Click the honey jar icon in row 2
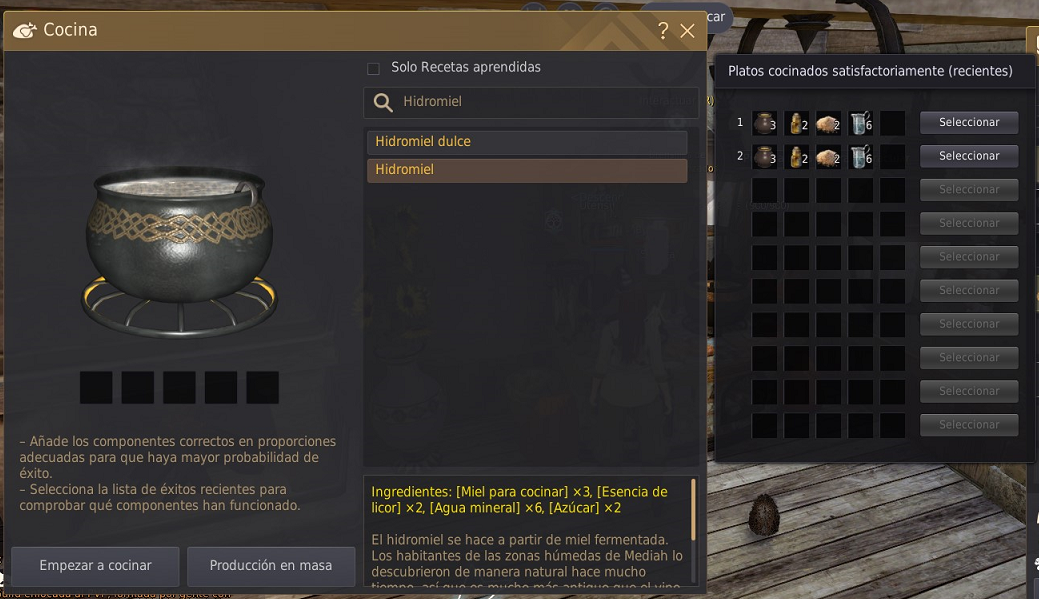 pos(765,156)
